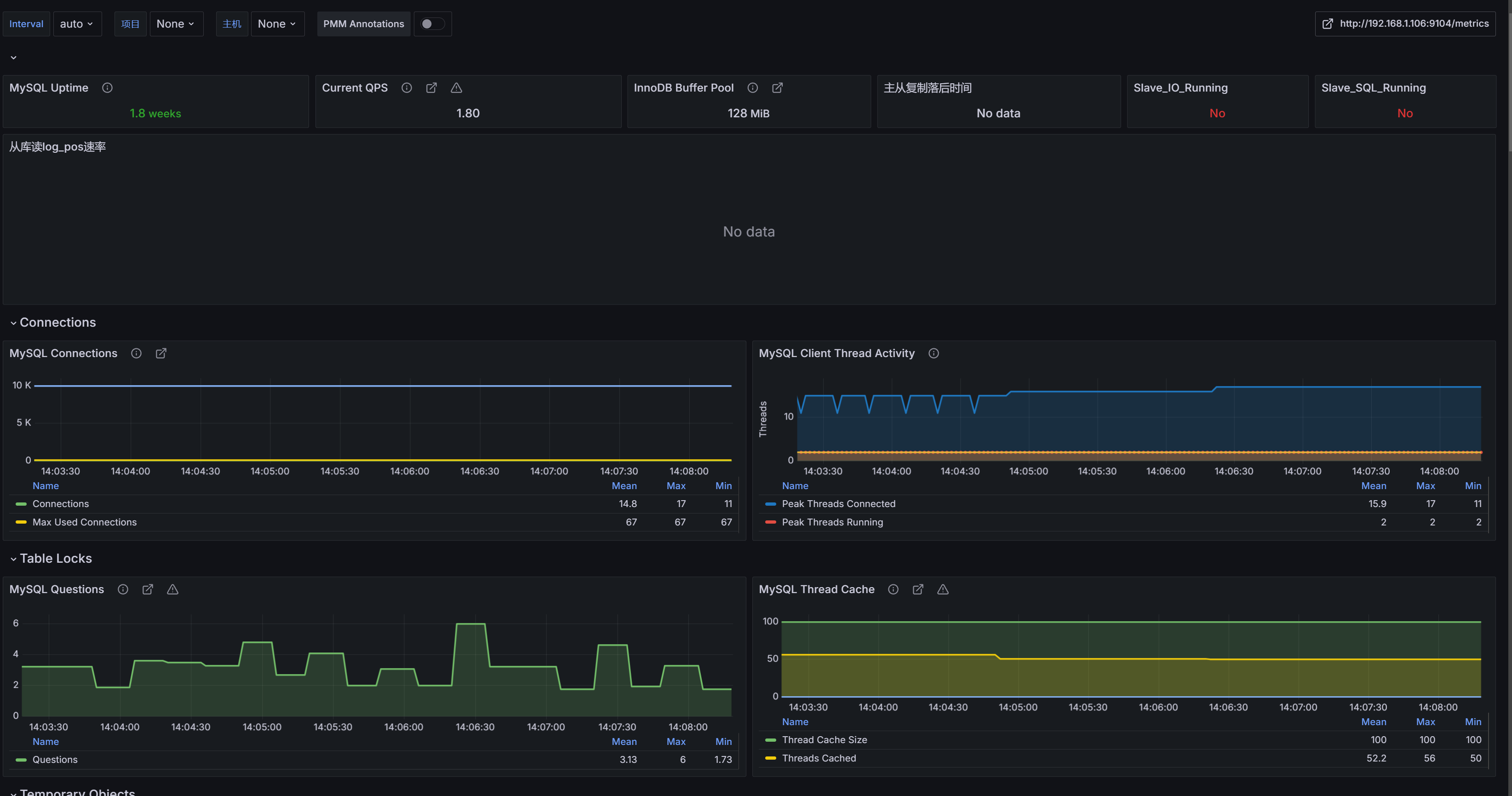Open Current QPS external link icon
Viewport: 1512px width, 796px height.
pos(431,87)
